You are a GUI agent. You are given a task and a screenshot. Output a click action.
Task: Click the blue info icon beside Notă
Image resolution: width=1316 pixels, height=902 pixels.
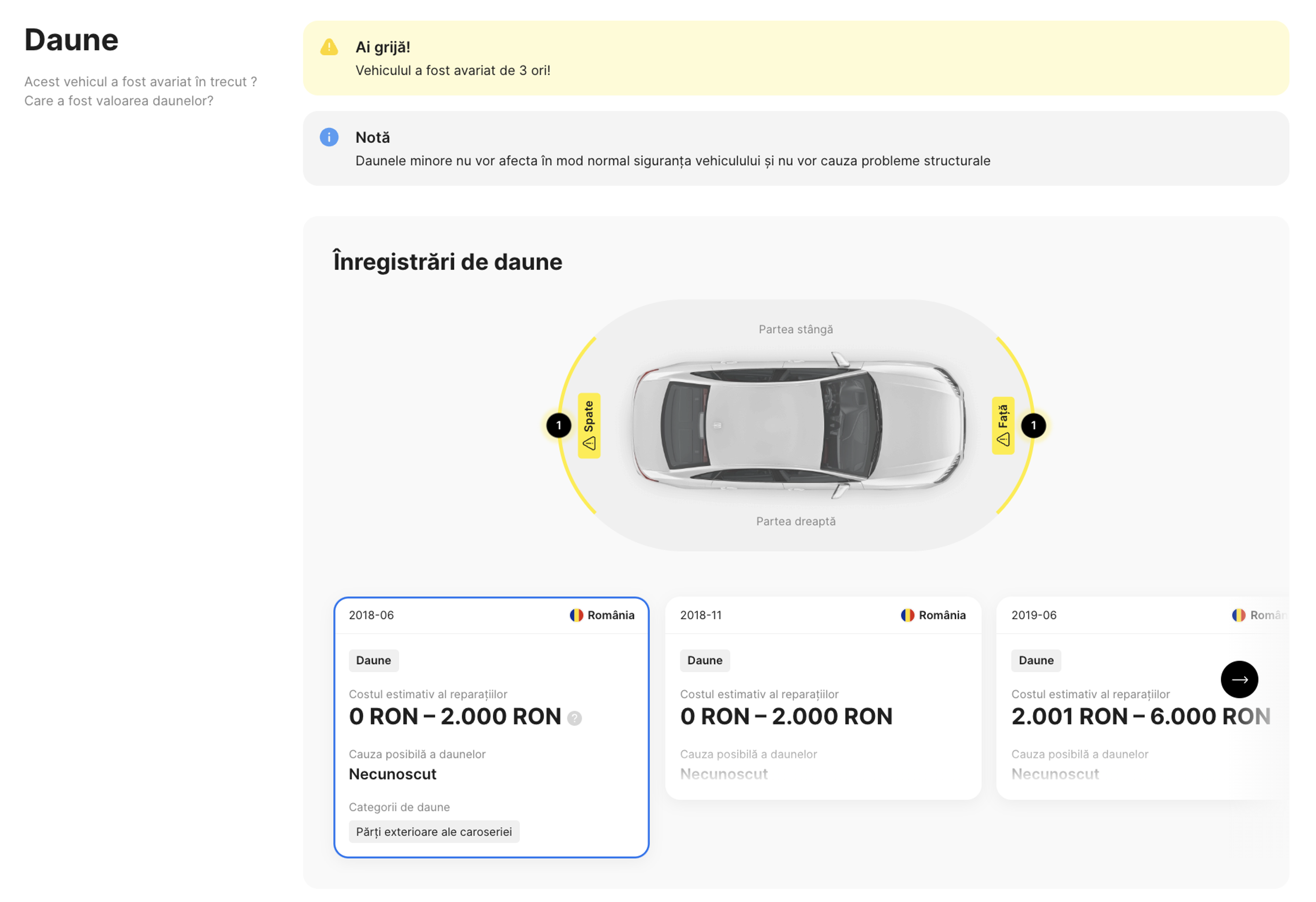click(x=329, y=137)
